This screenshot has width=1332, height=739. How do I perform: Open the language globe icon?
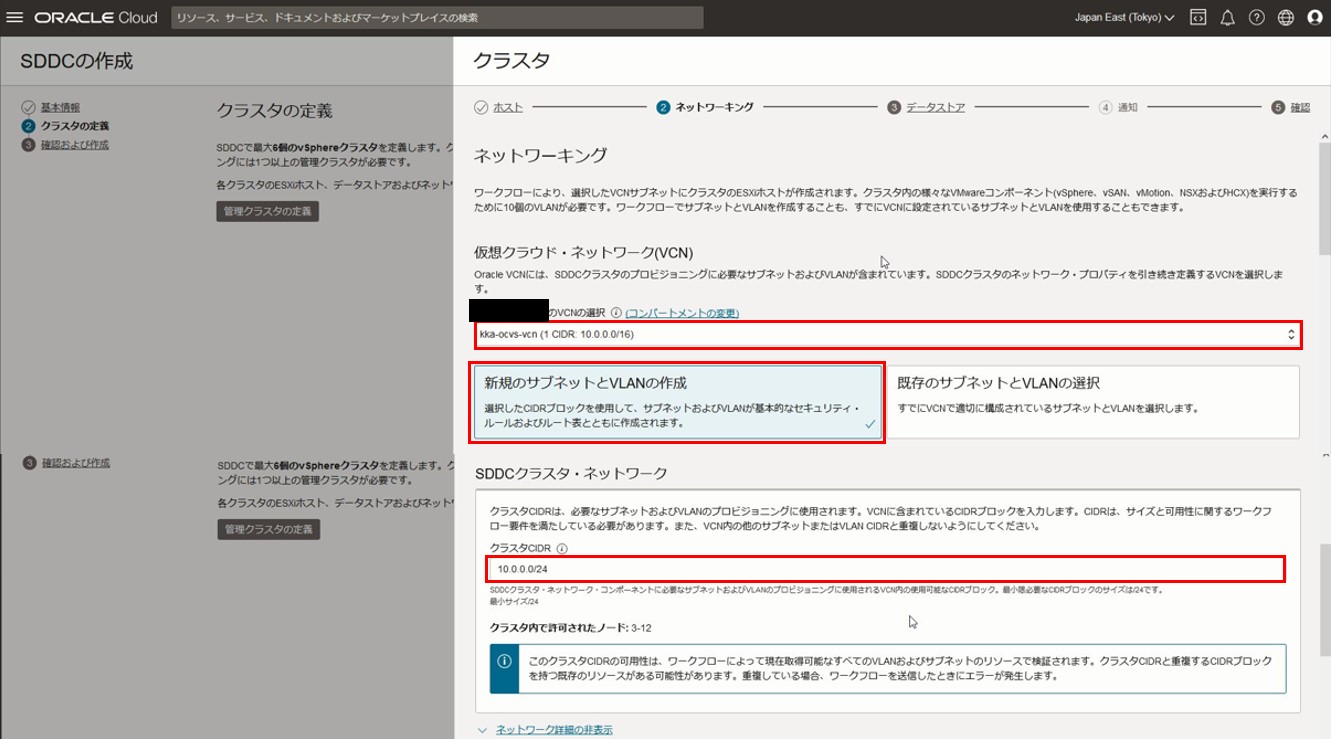1286,18
